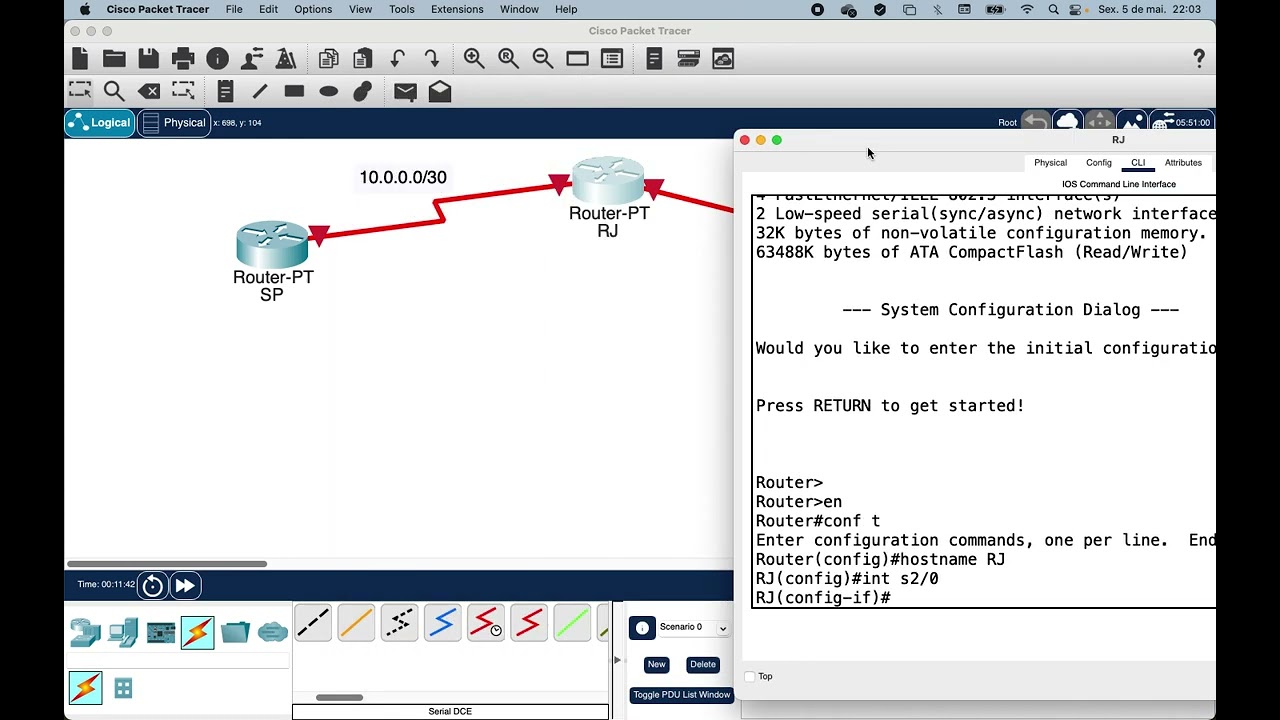Click the Fast Forward Time button

click(185, 586)
